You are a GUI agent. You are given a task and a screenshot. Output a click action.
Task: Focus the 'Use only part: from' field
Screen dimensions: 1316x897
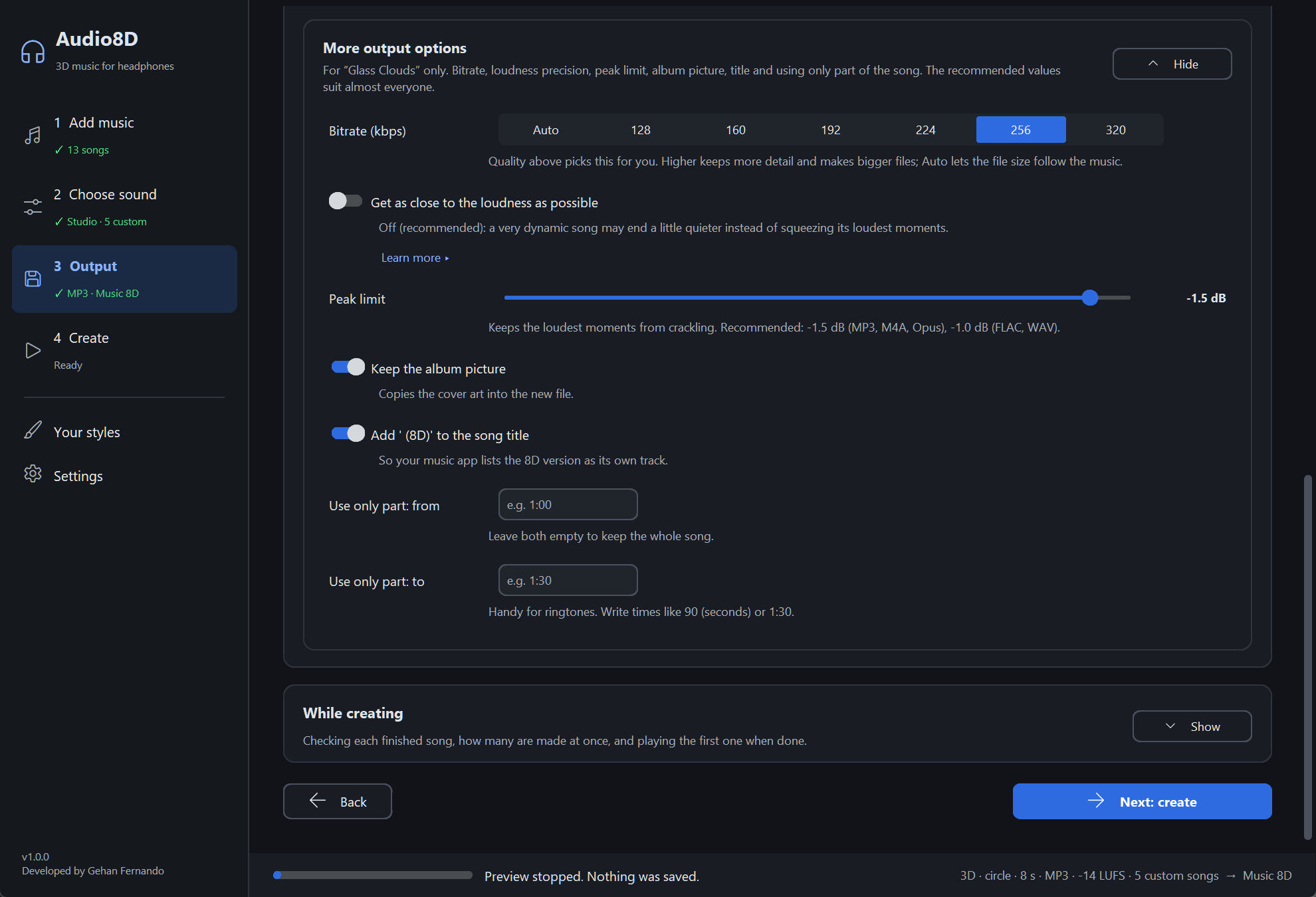point(568,504)
